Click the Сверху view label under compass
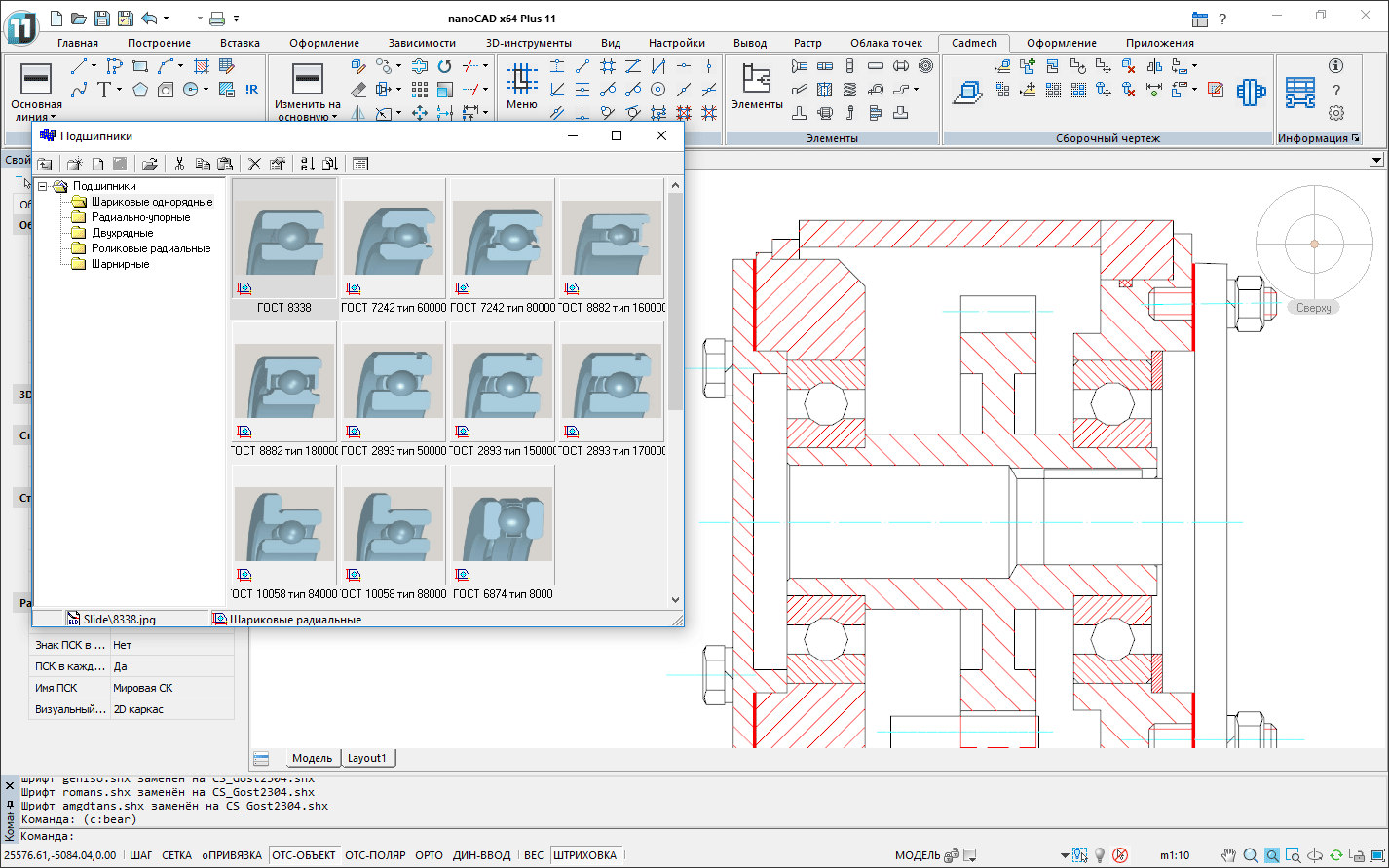Screen dimensions: 1389x868 1313,308
